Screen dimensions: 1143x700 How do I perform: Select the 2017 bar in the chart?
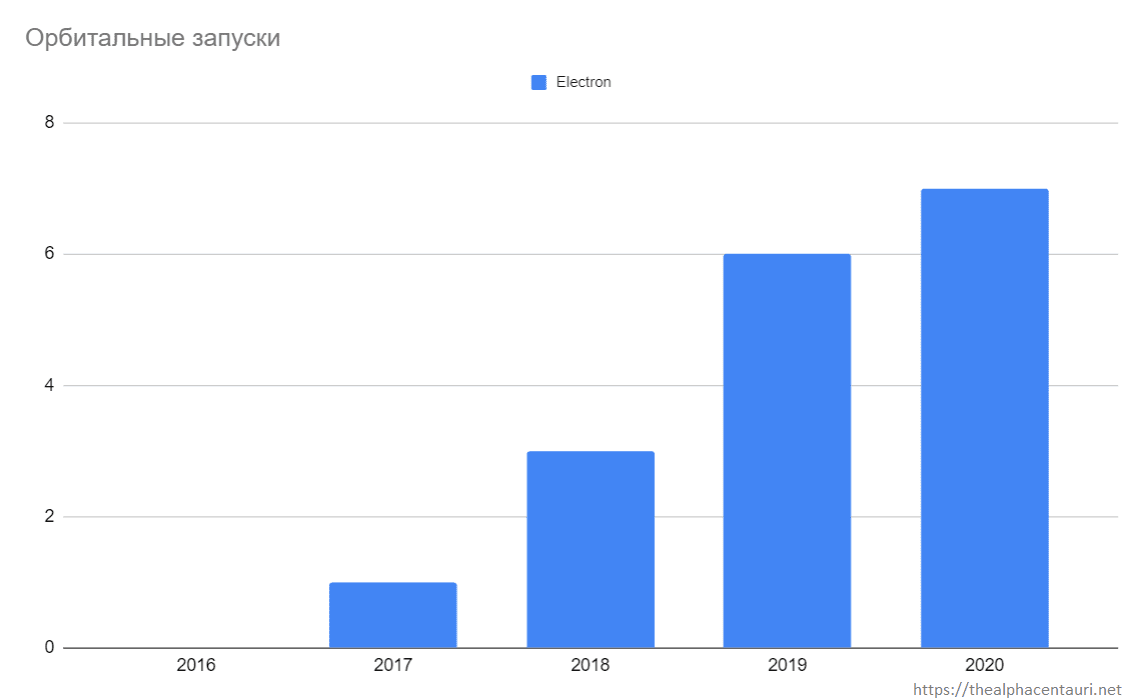coord(393,615)
